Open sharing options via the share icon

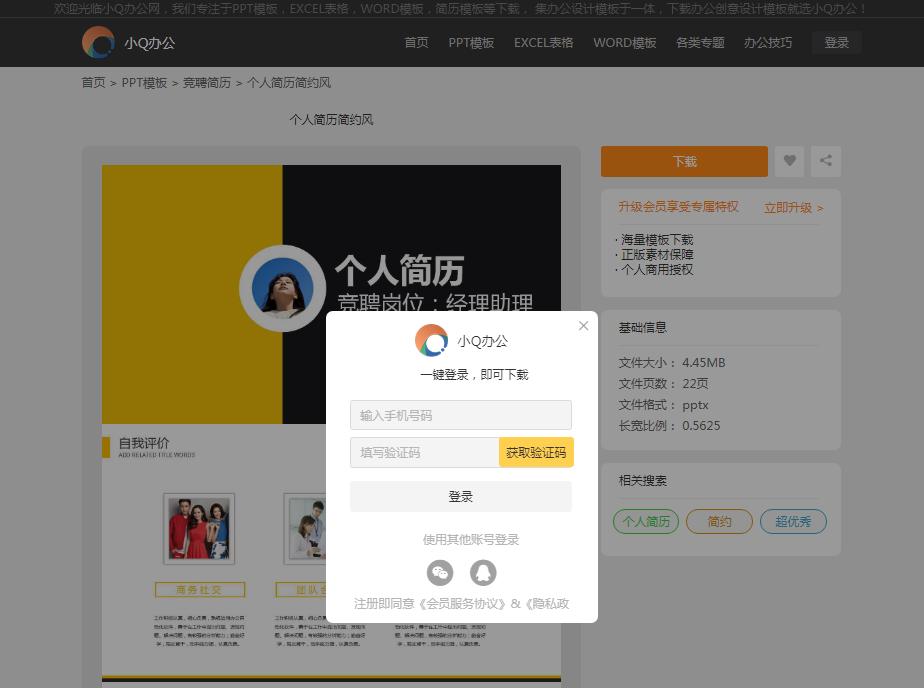(826, 161)
